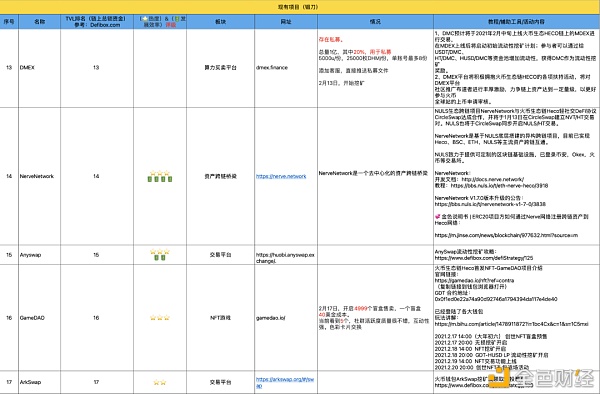Click the star rating in Anyswap row
600x394 pixels.
(x=160, y=252)
